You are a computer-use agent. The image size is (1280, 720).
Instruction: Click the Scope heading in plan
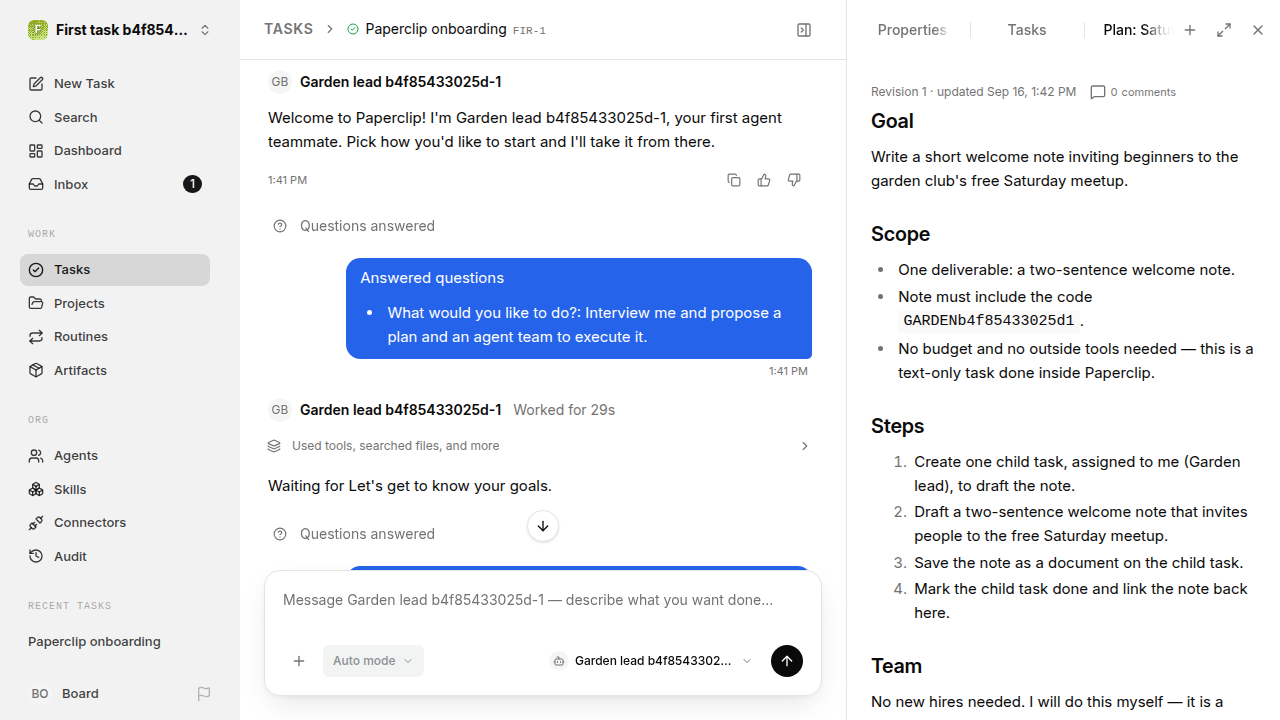pos(900,234)
